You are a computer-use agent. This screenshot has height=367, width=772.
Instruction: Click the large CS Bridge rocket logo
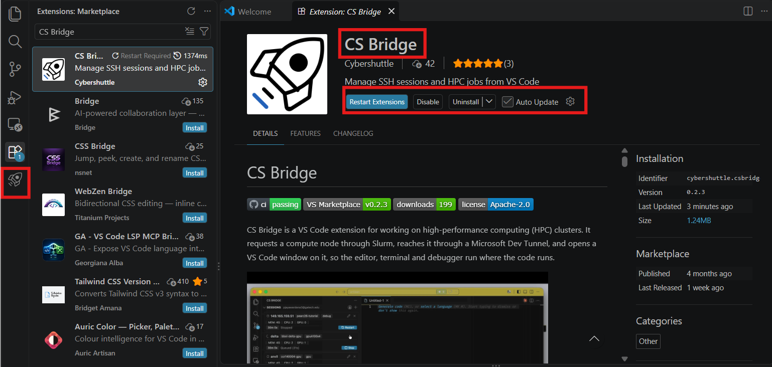287,74
